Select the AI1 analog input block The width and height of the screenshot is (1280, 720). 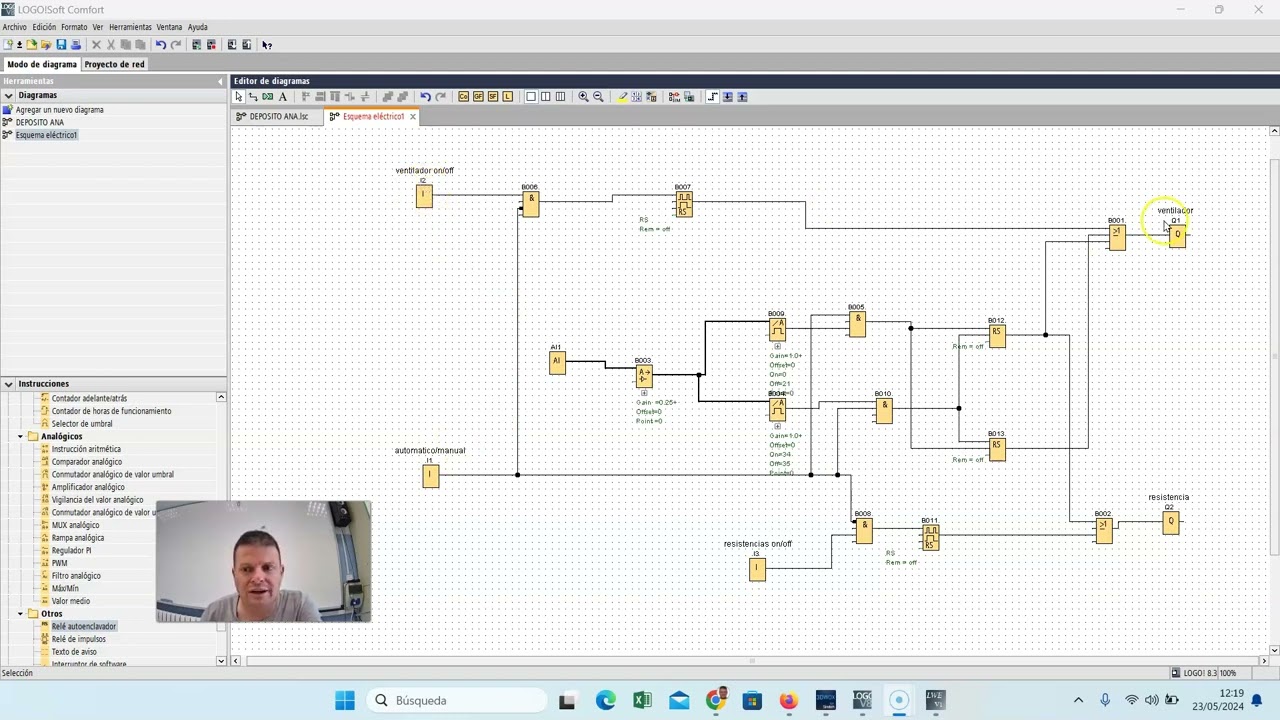coord(557,362)
